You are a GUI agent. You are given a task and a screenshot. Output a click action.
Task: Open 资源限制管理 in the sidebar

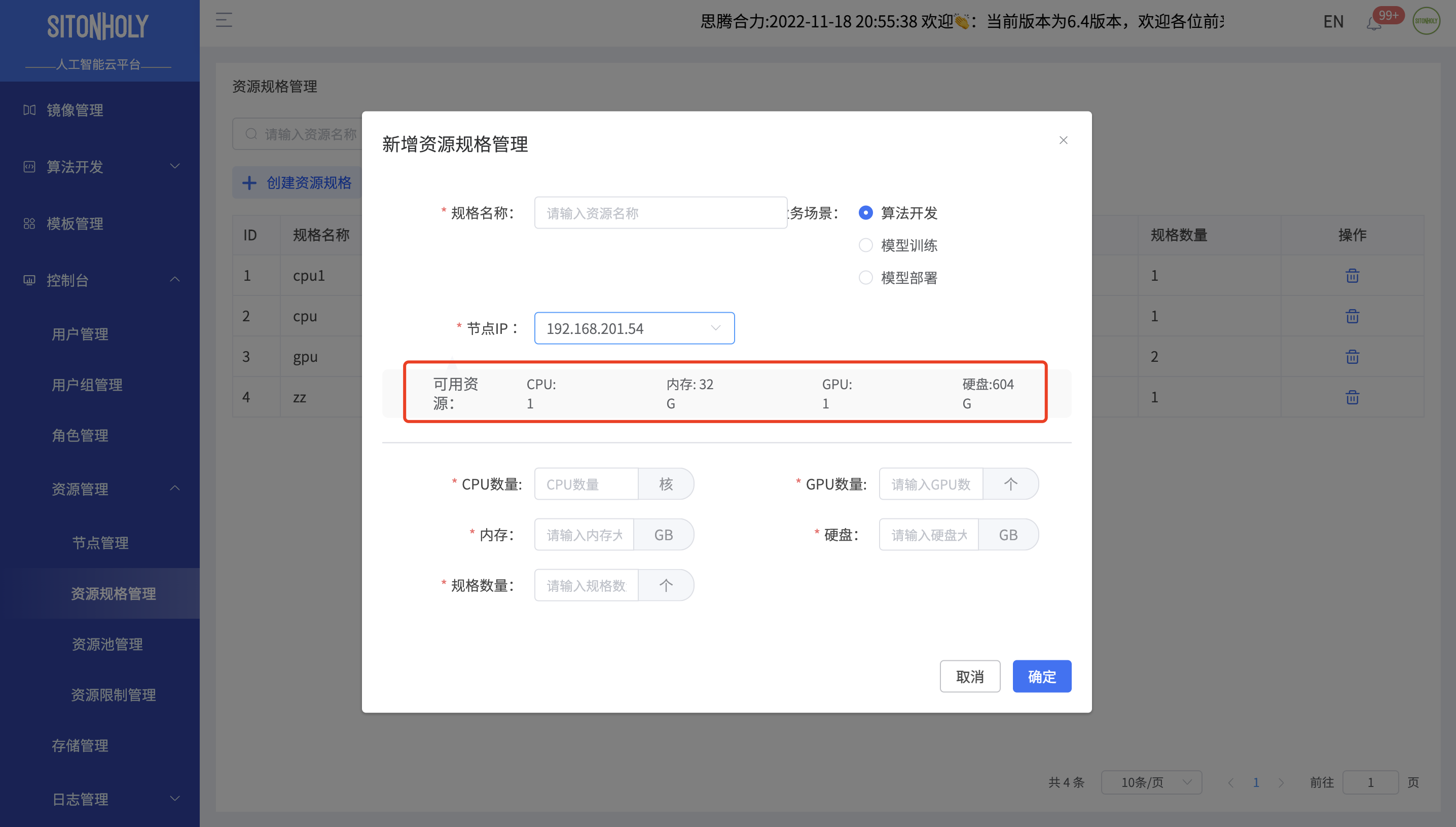click(x=114, y=694)
